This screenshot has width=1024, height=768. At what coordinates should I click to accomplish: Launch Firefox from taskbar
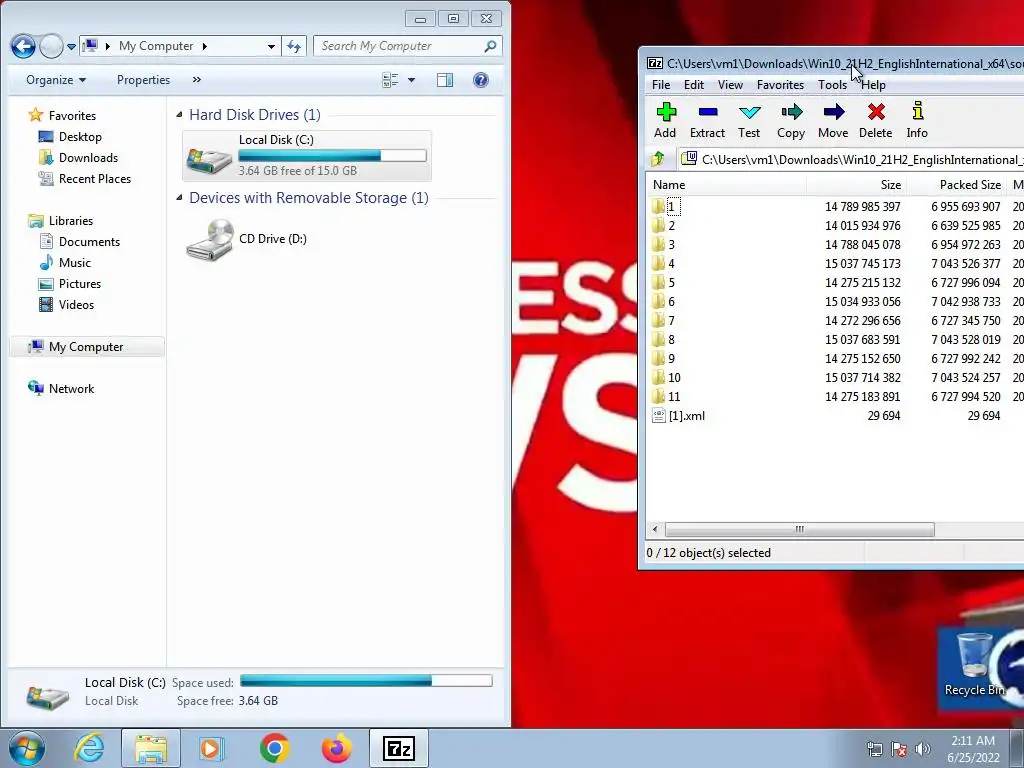coord(337,748)
